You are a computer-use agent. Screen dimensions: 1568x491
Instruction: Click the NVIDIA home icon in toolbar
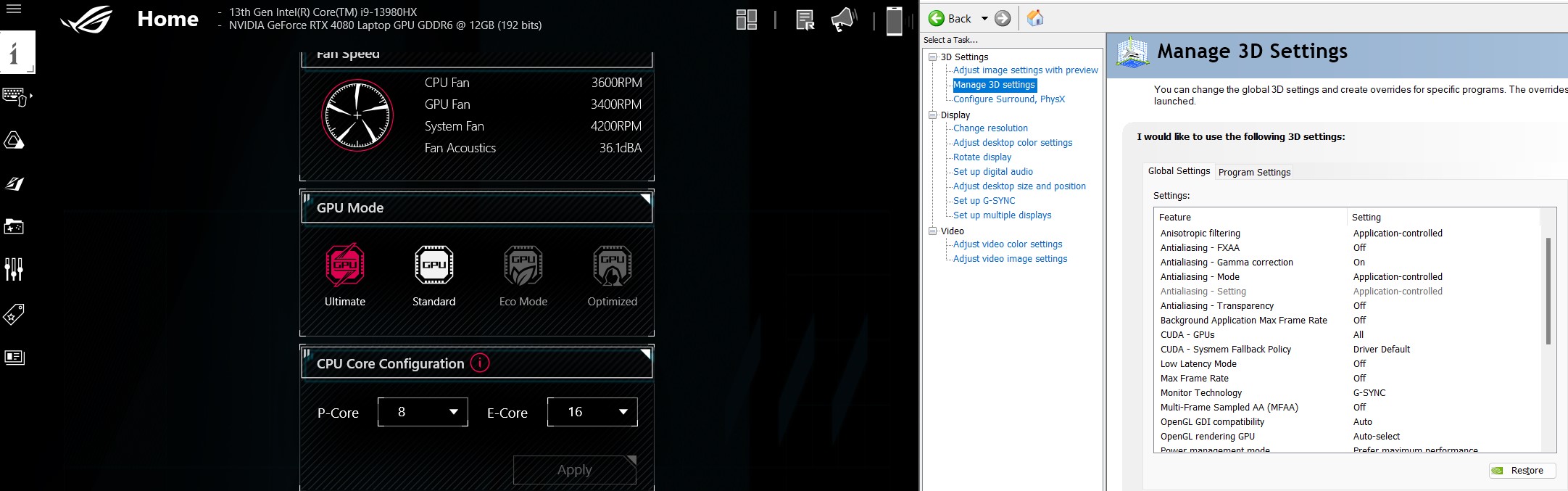click(x=1035, y=18)
